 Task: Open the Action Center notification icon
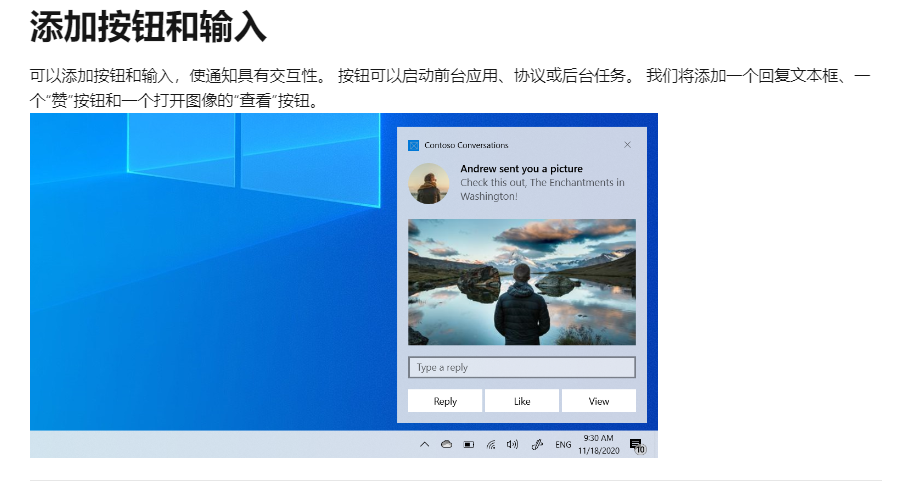tap(636, 445)
